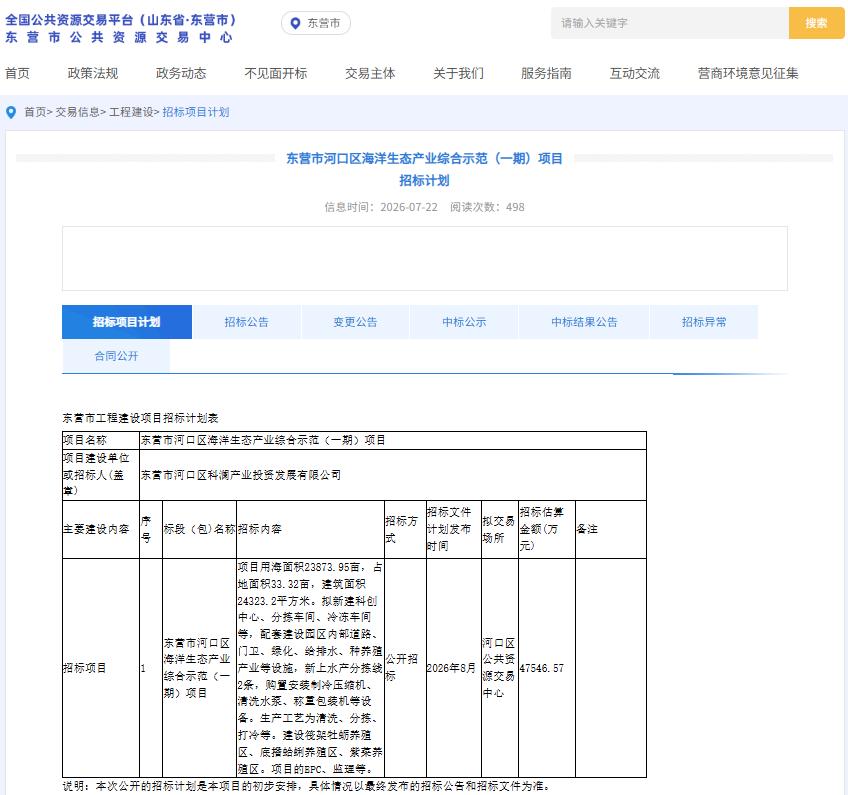Click the 招标文件计划发布时间 column header
Screen dimensions: 848x795
coord(454,529)
